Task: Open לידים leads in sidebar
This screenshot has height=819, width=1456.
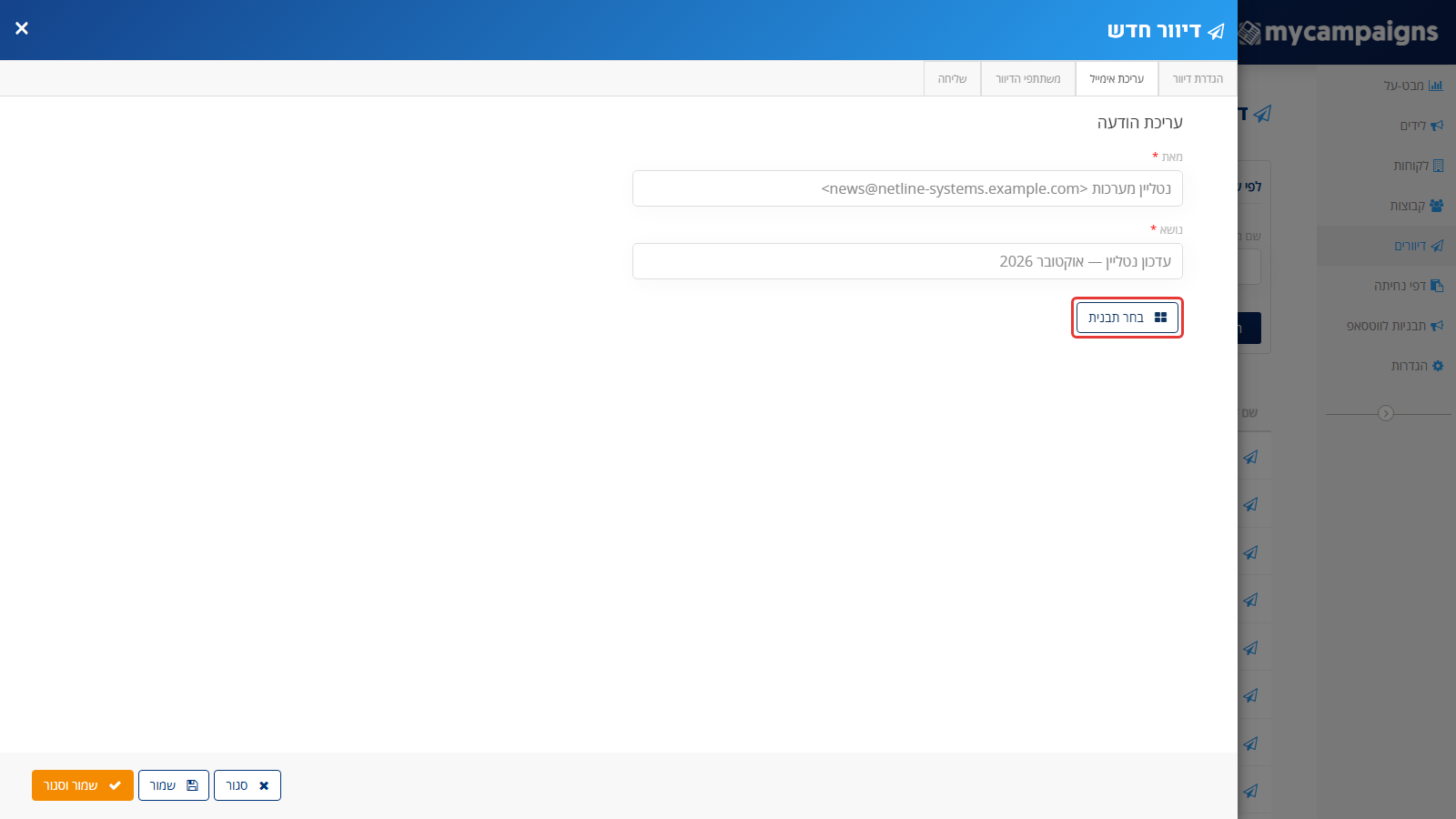Action: click(x=1386, y=126)
